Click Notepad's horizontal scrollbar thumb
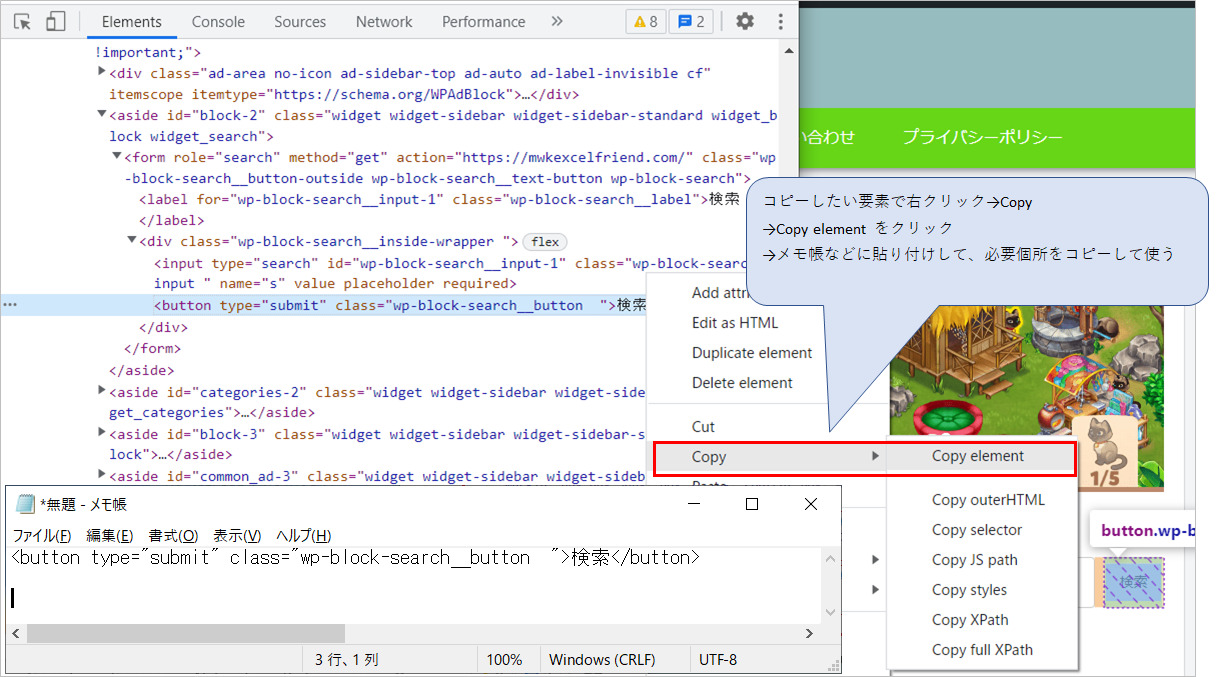Screen dimensions: 1223x677 (x=186, y=634)
